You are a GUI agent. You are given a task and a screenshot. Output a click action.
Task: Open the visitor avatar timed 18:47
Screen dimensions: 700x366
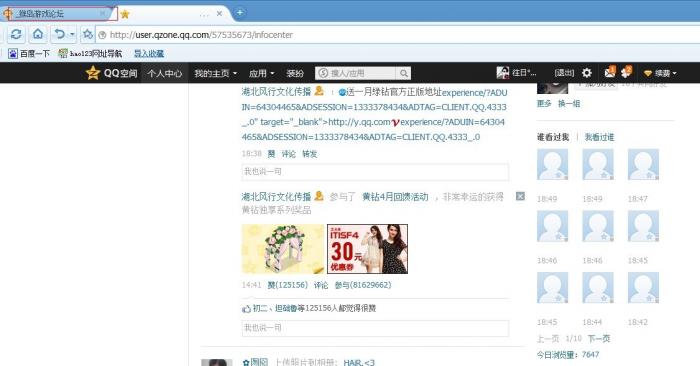[x=643, y=164]
